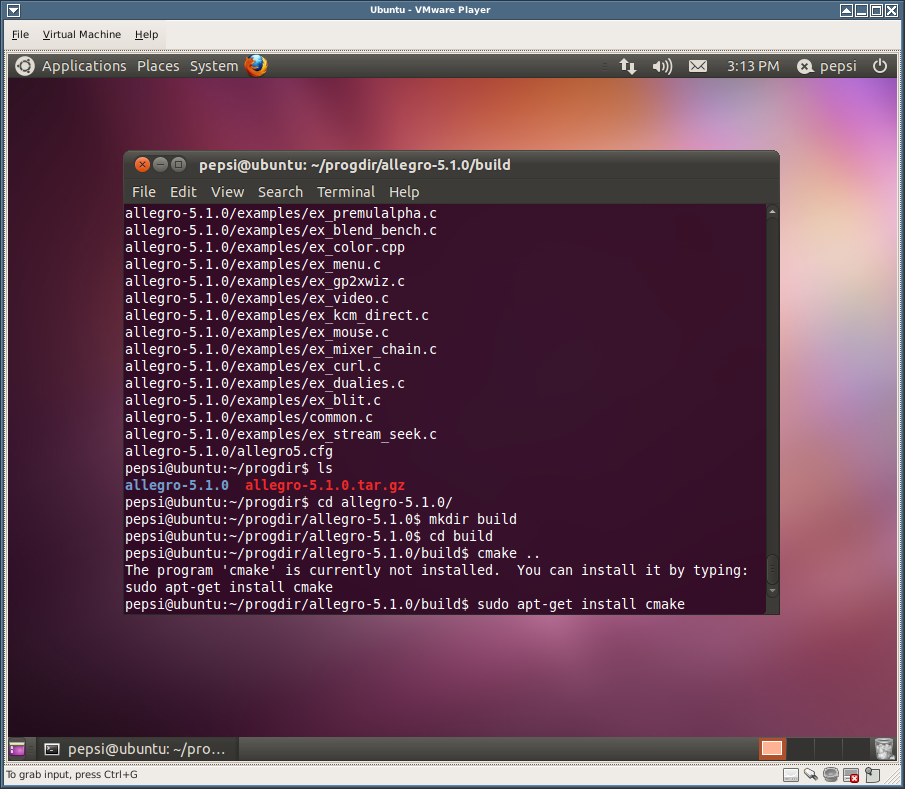Select the active first workspace

(x=772, y=748)
